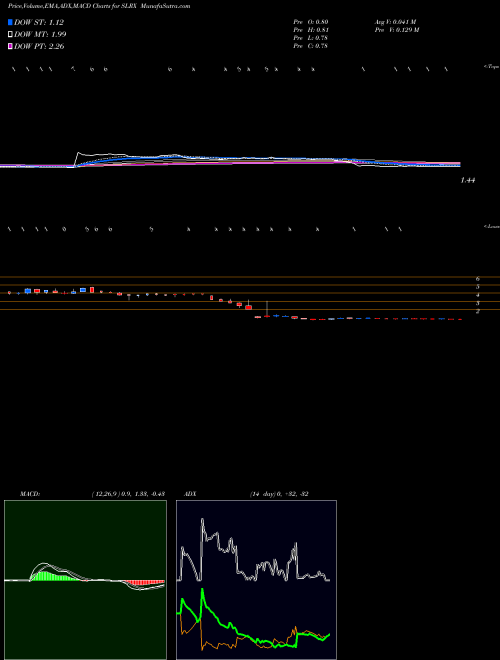This screenshot has height=660, width=500.
Task: Select the 'DOW PT: 2.26' legend text
Action: [39, 46]
